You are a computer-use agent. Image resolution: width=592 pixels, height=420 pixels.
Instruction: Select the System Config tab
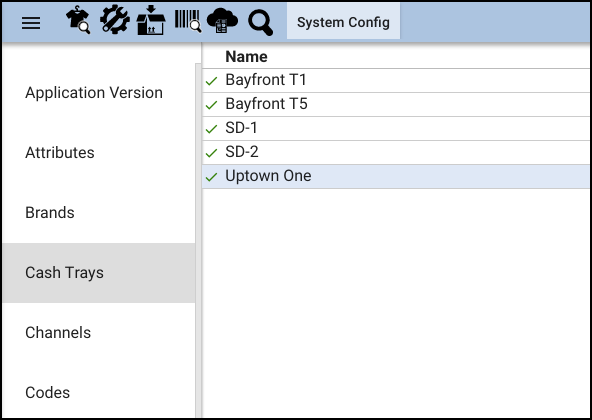click(x=343, y=22)
